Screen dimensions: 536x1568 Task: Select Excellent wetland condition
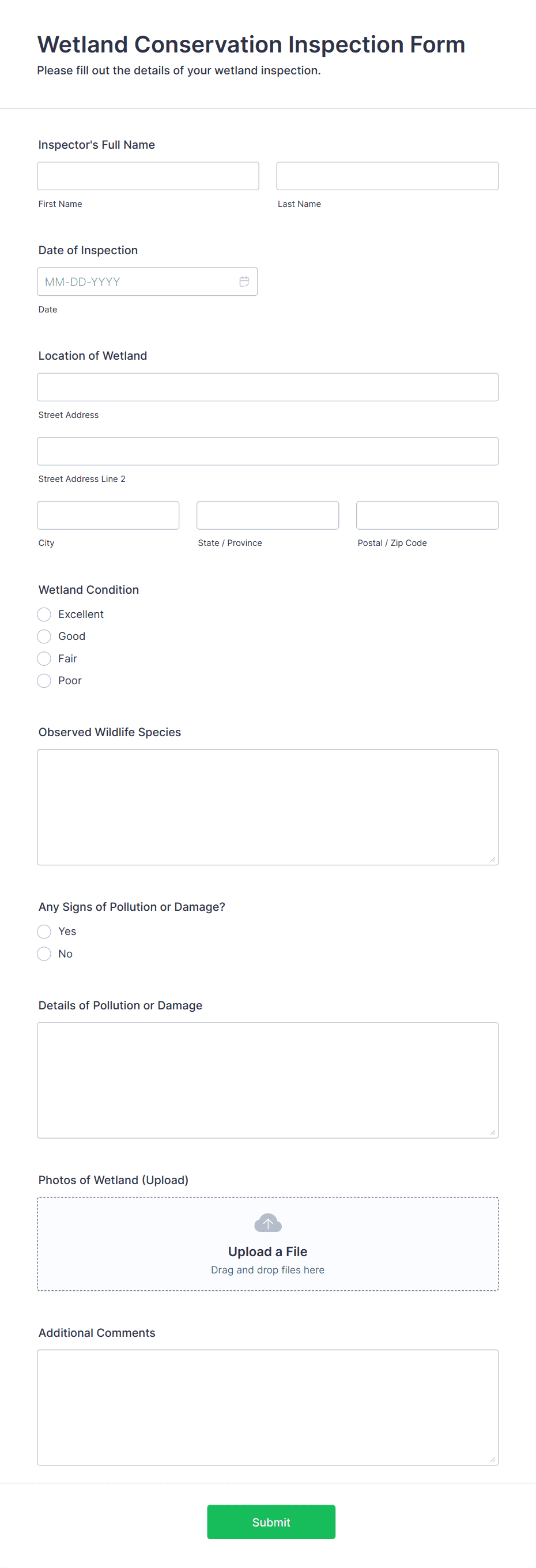(44, 614)
